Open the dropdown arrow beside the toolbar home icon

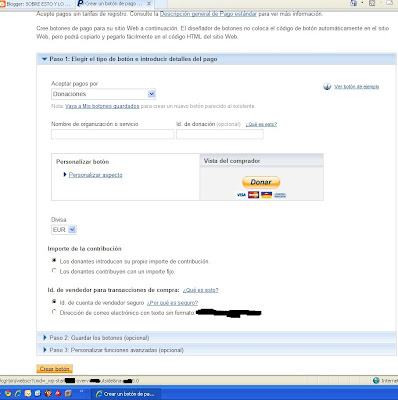pyautogui.click(x=363, y=3)
